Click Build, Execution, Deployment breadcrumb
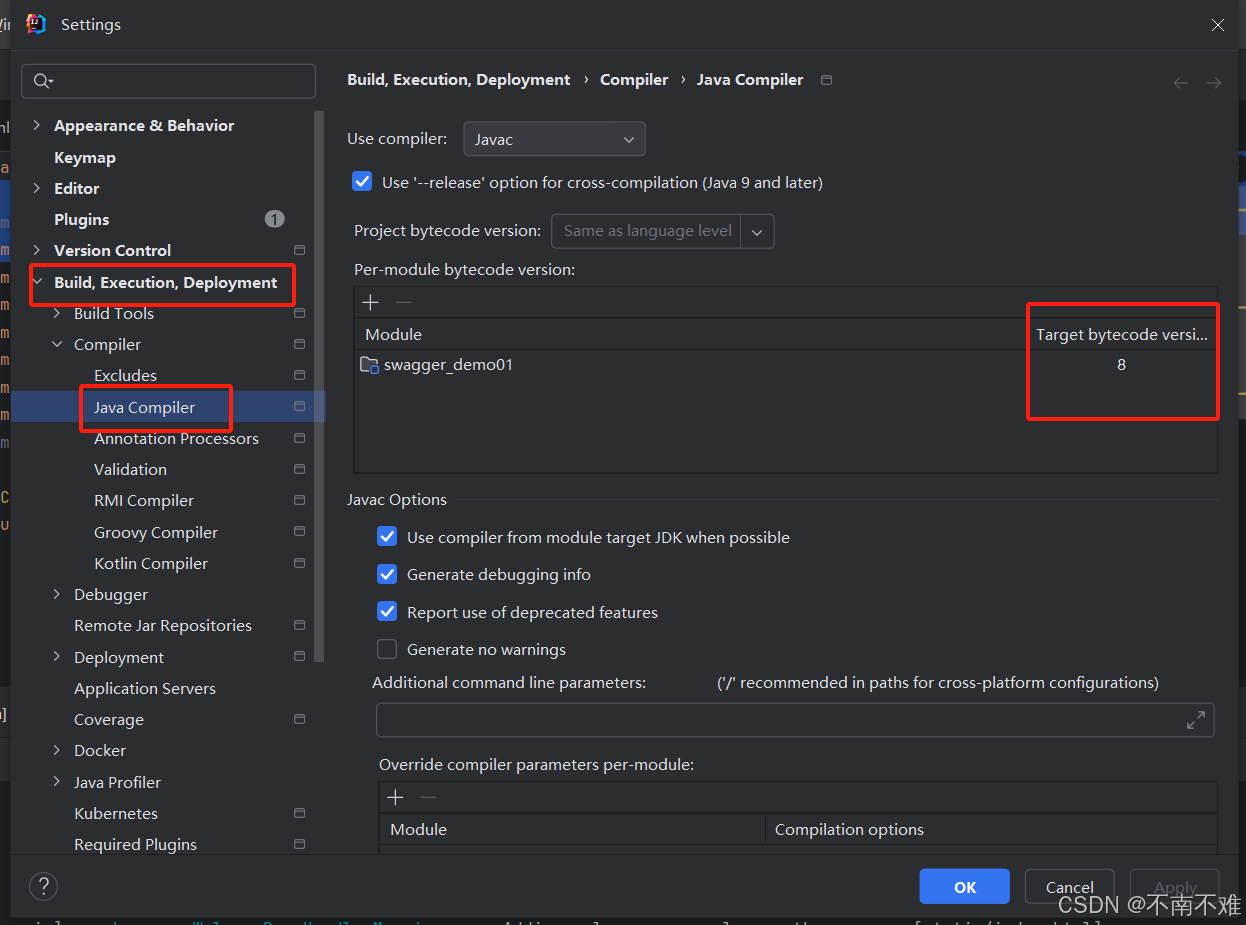 (x=459, y=79)
